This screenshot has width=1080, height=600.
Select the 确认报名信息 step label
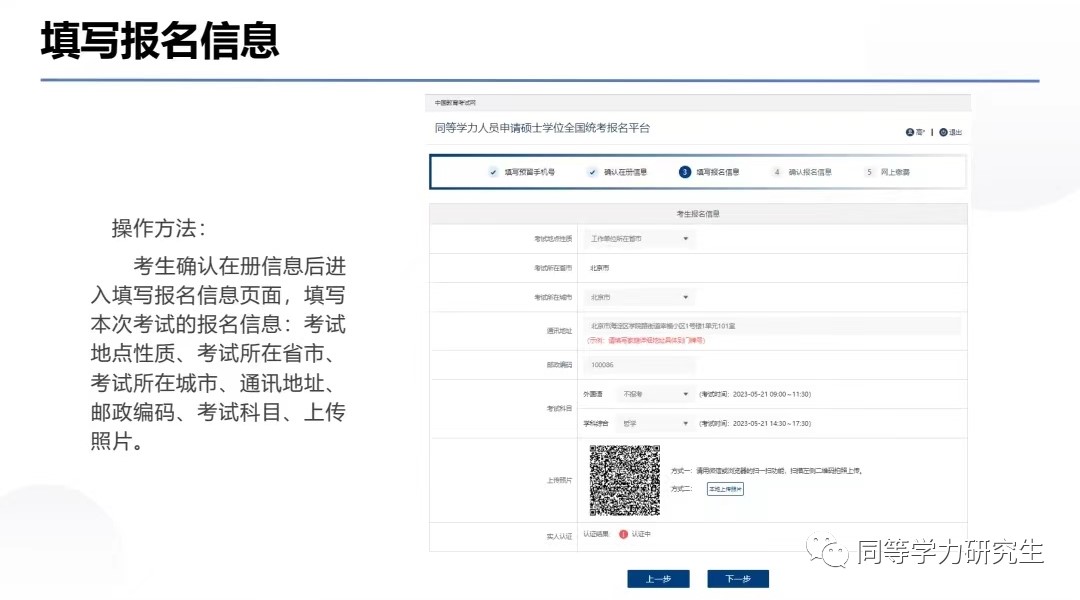tap(810, 172)
